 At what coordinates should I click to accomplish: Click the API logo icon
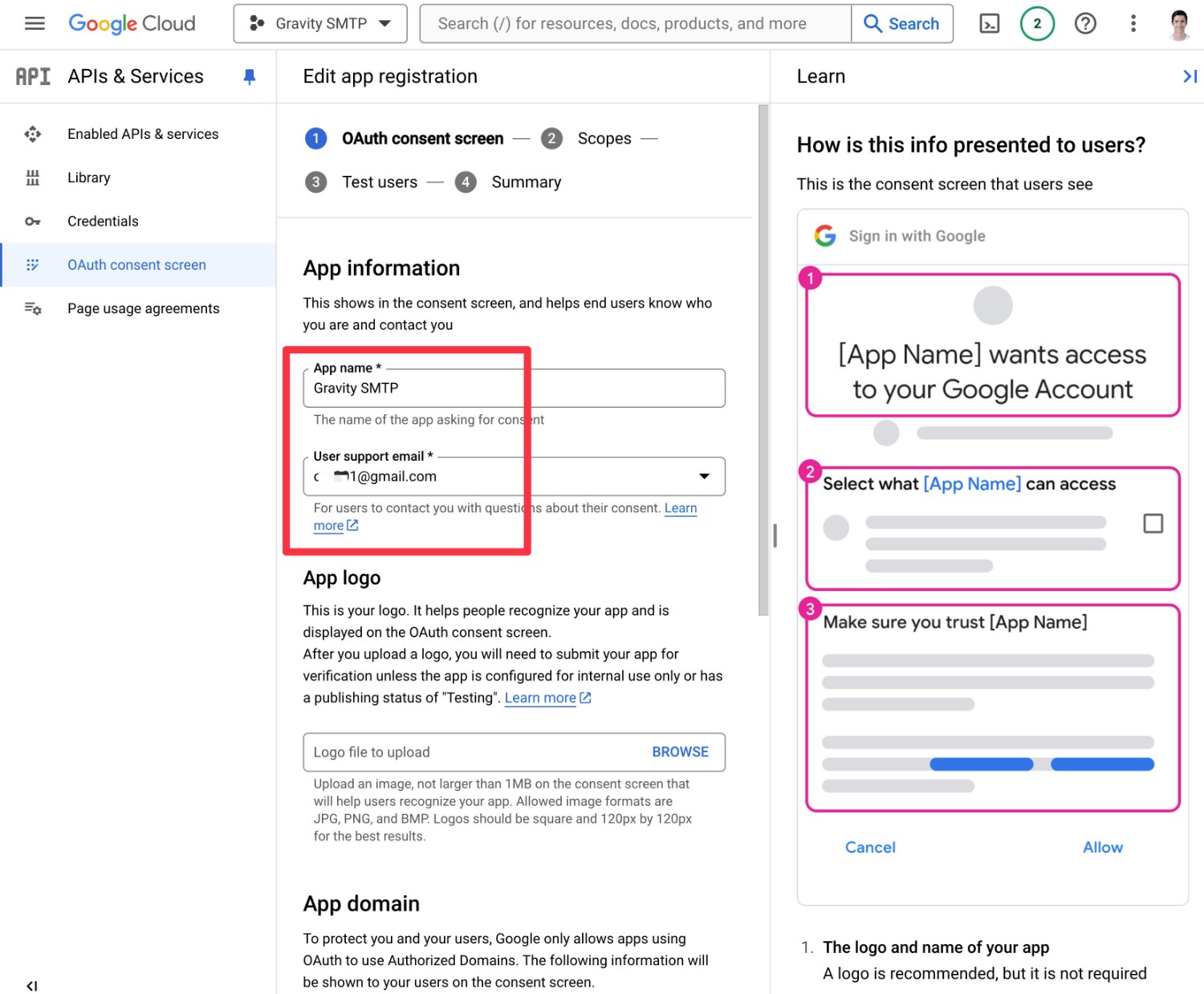click(x=33, y=76)
